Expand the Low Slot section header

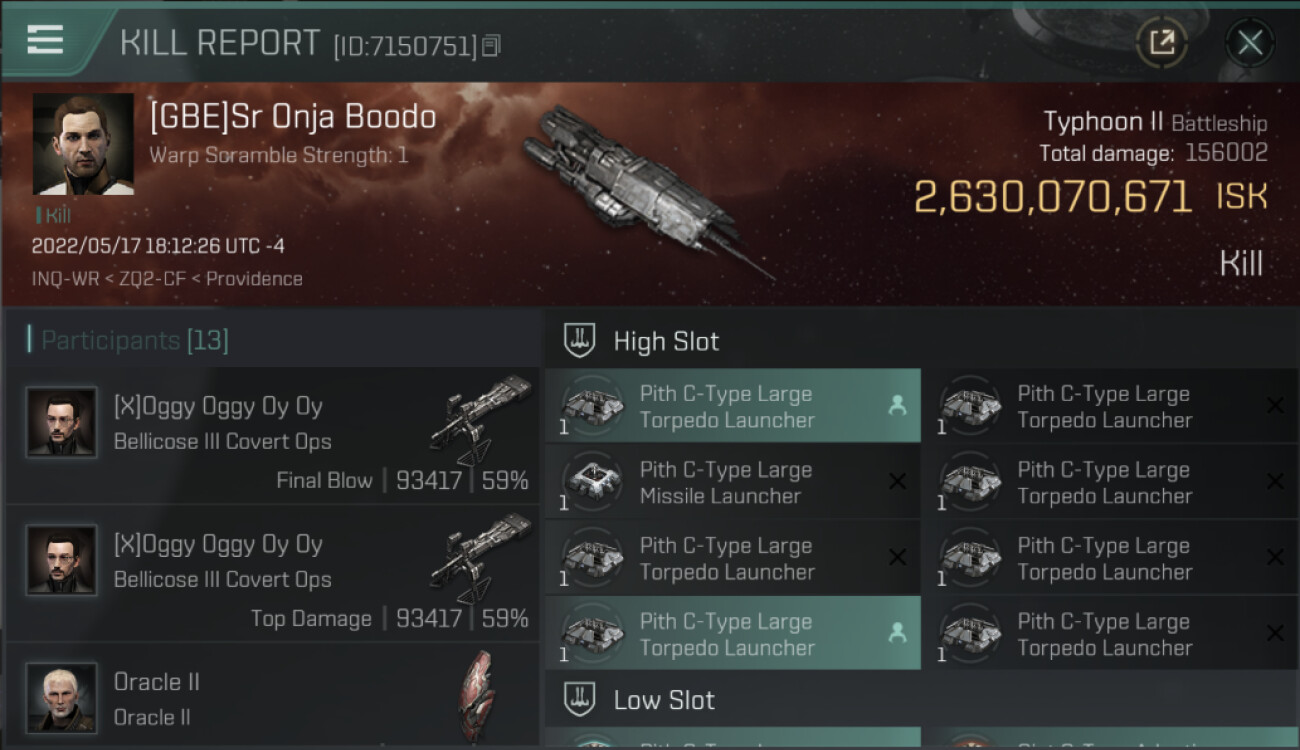[664, 700]
